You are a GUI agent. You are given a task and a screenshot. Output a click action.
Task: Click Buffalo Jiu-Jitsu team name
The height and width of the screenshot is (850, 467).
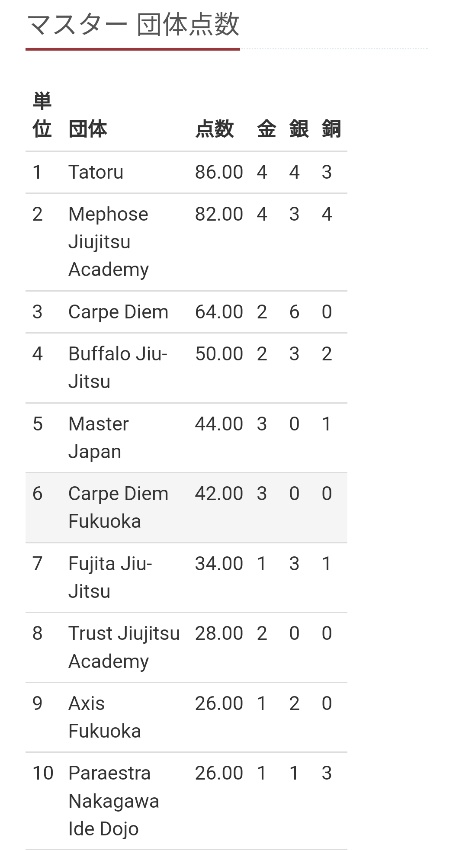pos(118,368)
